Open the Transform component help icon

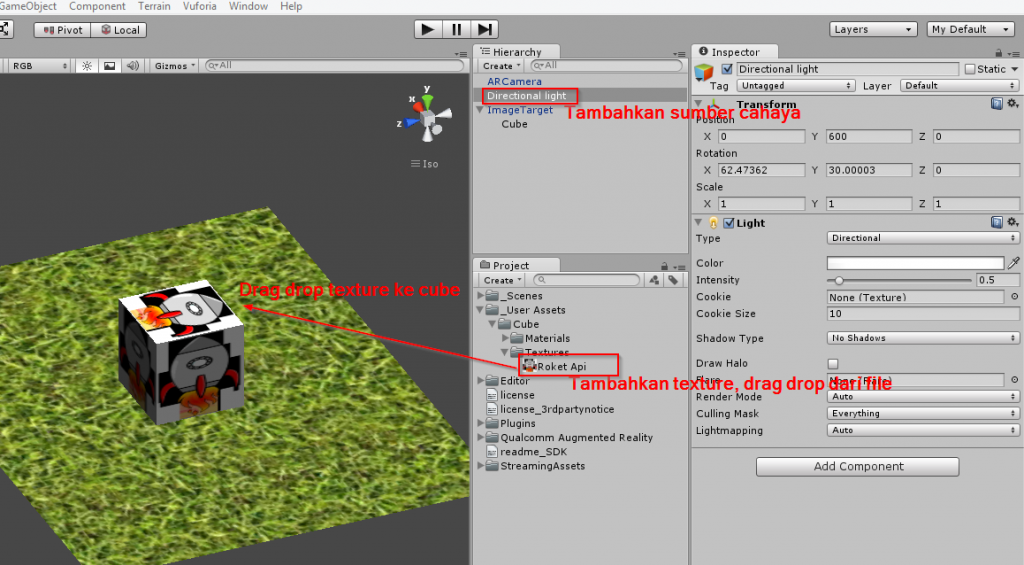996,104
